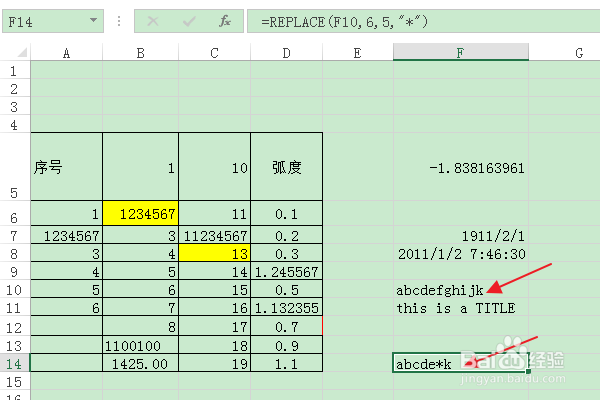Click cell with 11234567
Screen dimensions: 600x400
214,235
